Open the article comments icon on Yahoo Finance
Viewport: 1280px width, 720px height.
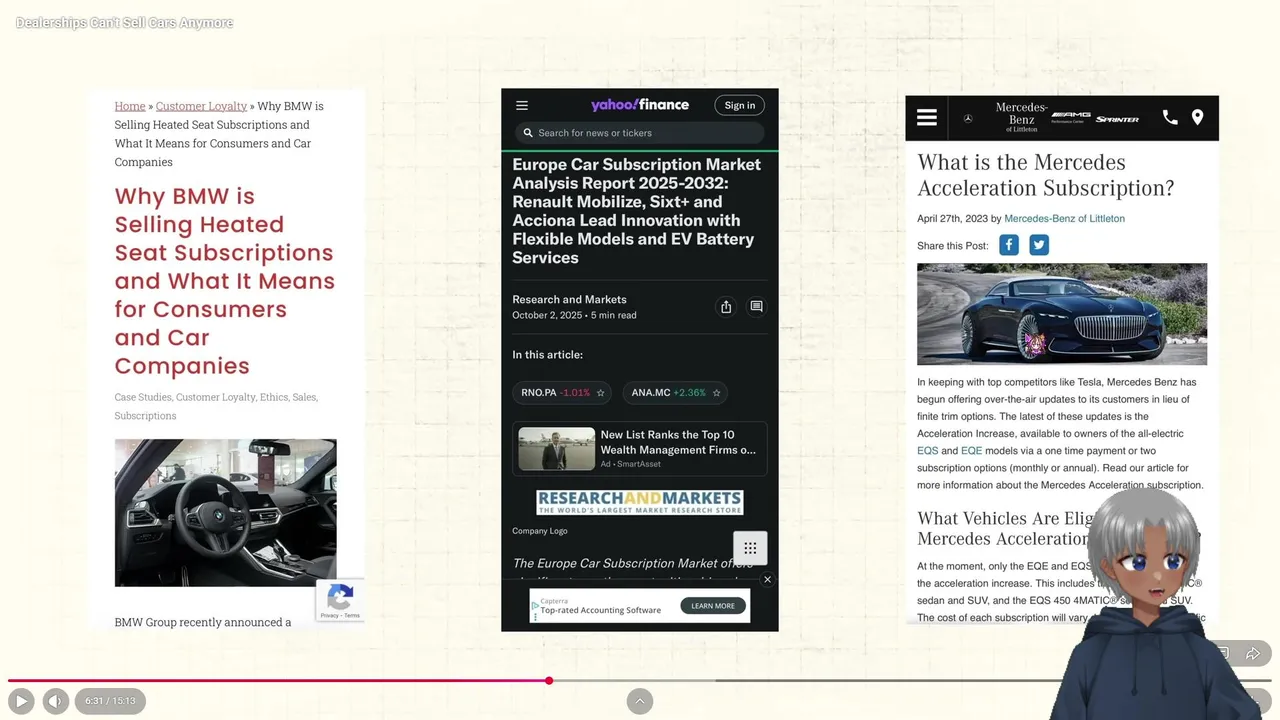point(756,307)
